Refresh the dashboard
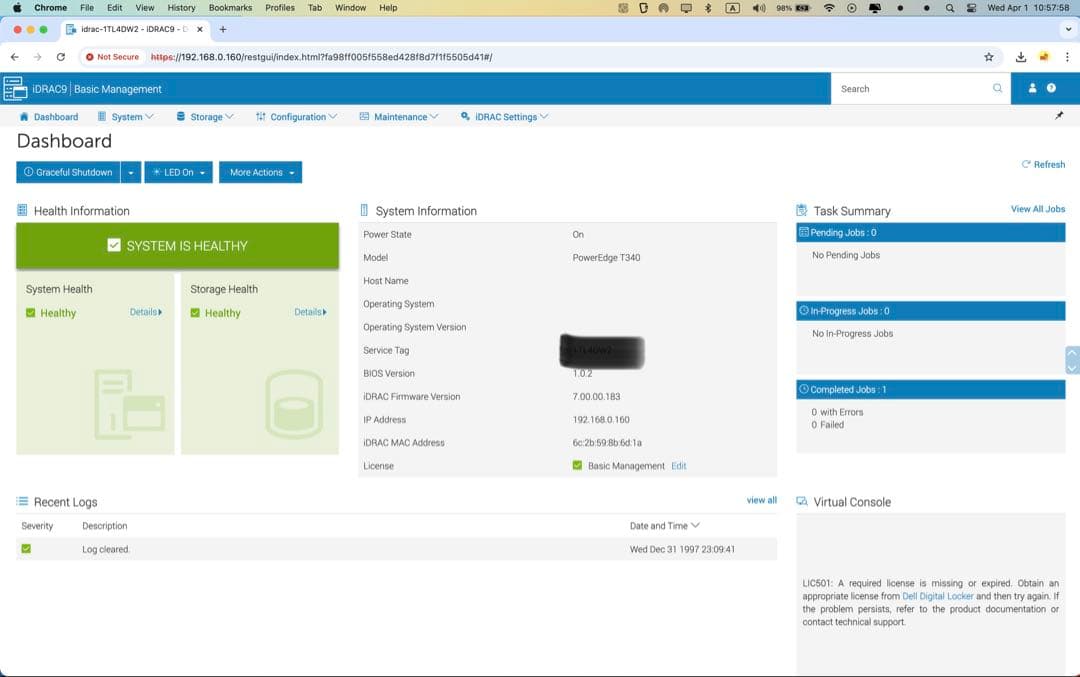This screenshot has width=1080, height=677. (x=1043, y=164)
